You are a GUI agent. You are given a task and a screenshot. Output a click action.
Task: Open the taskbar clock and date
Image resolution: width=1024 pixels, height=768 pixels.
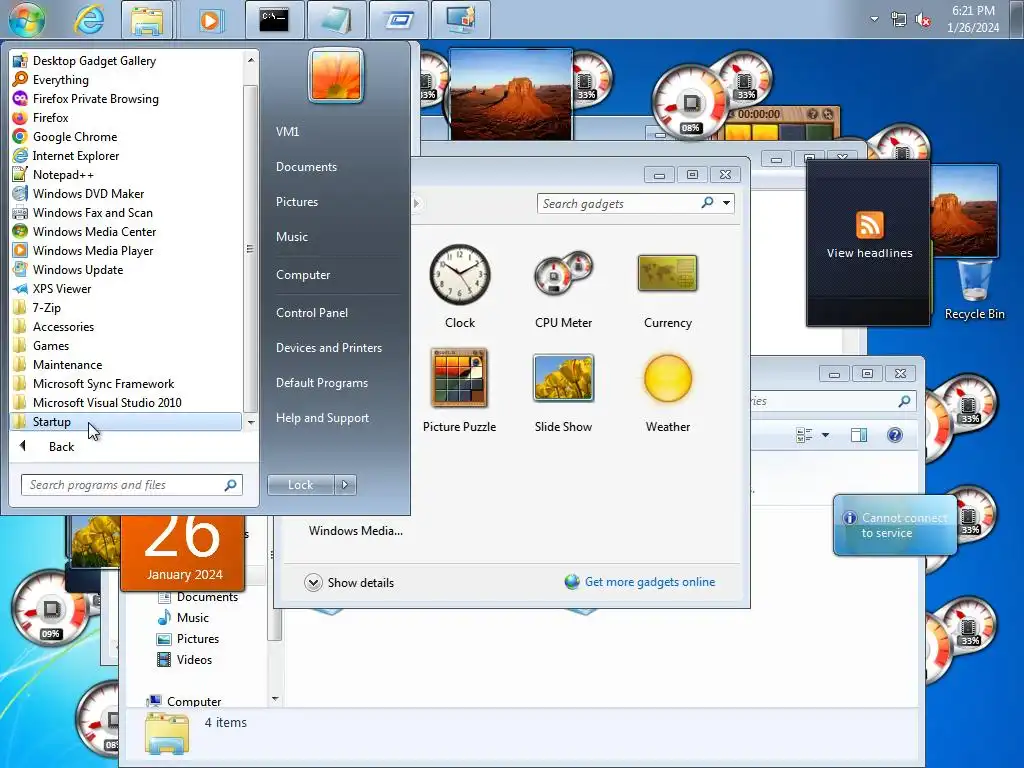point(973,19)
